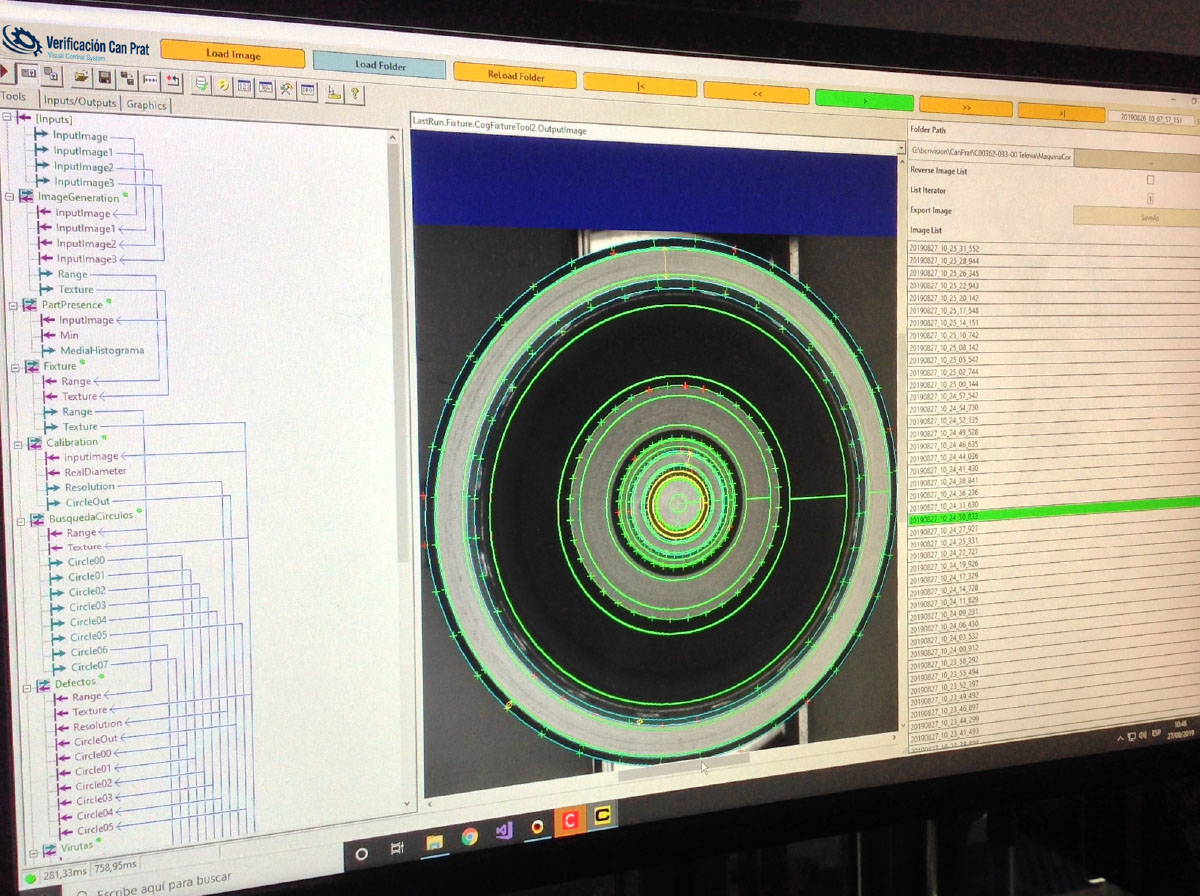Viewport: 1200px width, 896px height.
Task: Select CircleOut under Defectos
Action: [95, 740]
